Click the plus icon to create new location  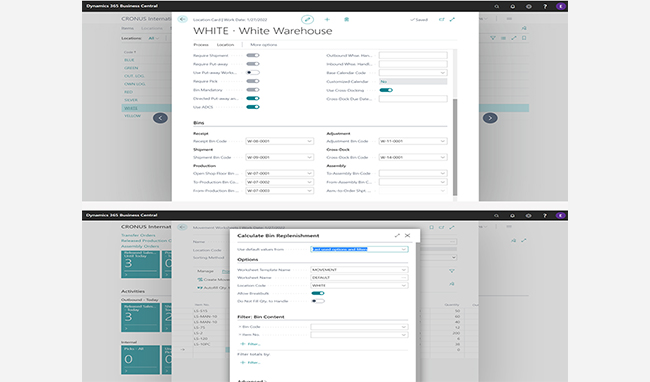[327, 19]
